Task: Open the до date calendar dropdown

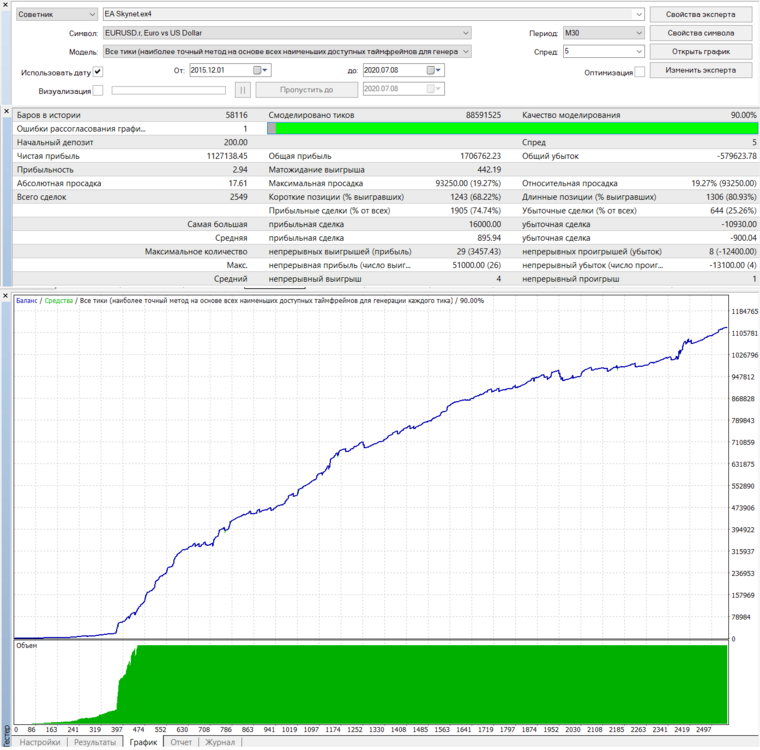Action: coord(434,70)
